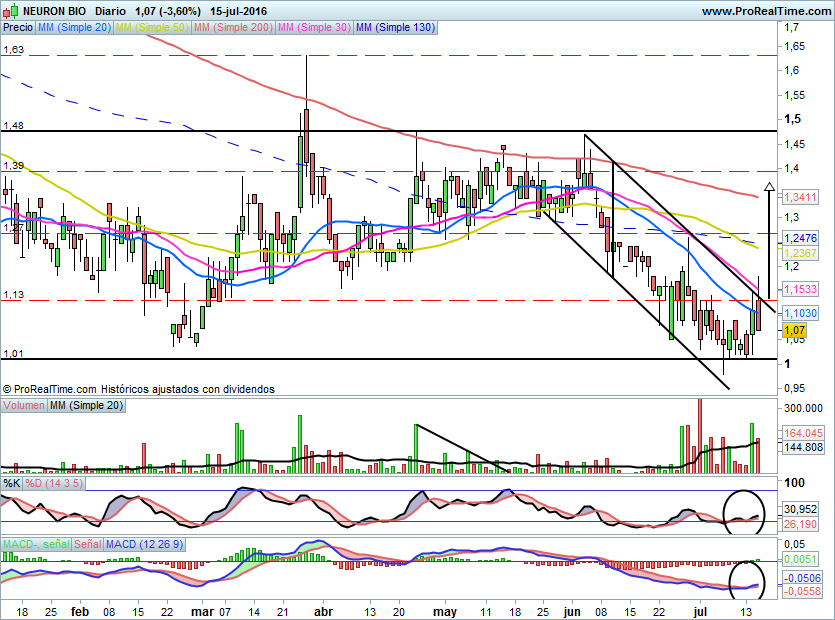The height and width of the screenshot is (620, 835).
Task: Select the MM (Simple 20) blue tab
Action: coord(74,28)
